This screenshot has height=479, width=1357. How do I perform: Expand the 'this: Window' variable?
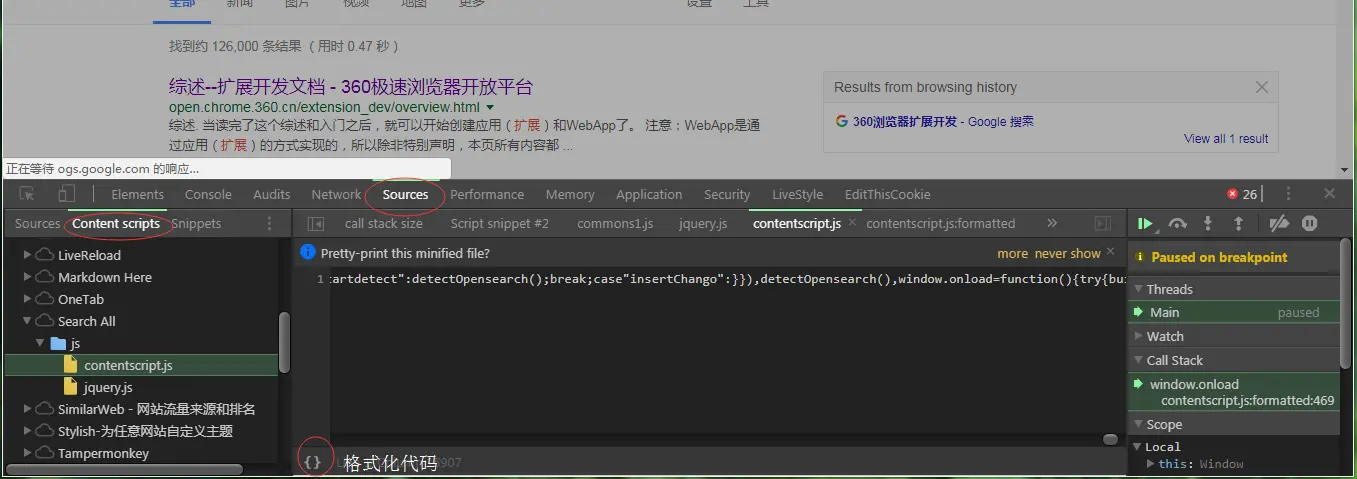pos(1151,464)
